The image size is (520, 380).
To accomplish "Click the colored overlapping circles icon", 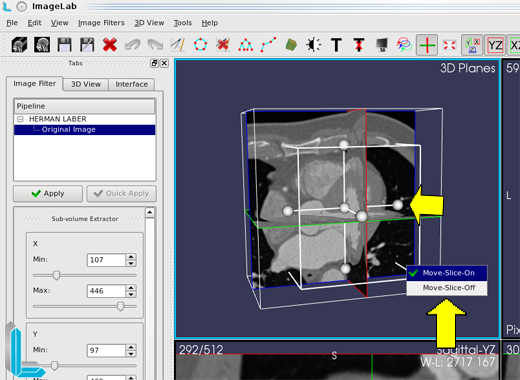I will click(x=404, y=45).
